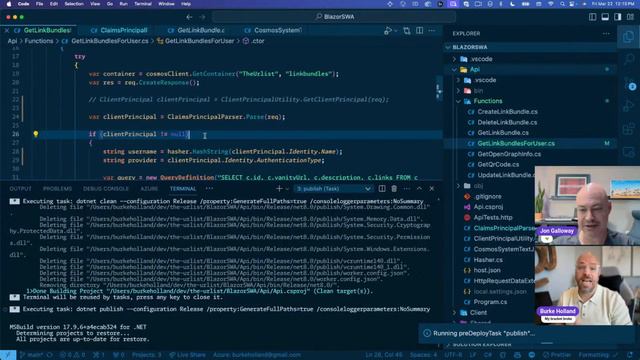The image size is (640, 360).
Task: Click Ln 26, Col position in status bar
Action: click(384, 355)
